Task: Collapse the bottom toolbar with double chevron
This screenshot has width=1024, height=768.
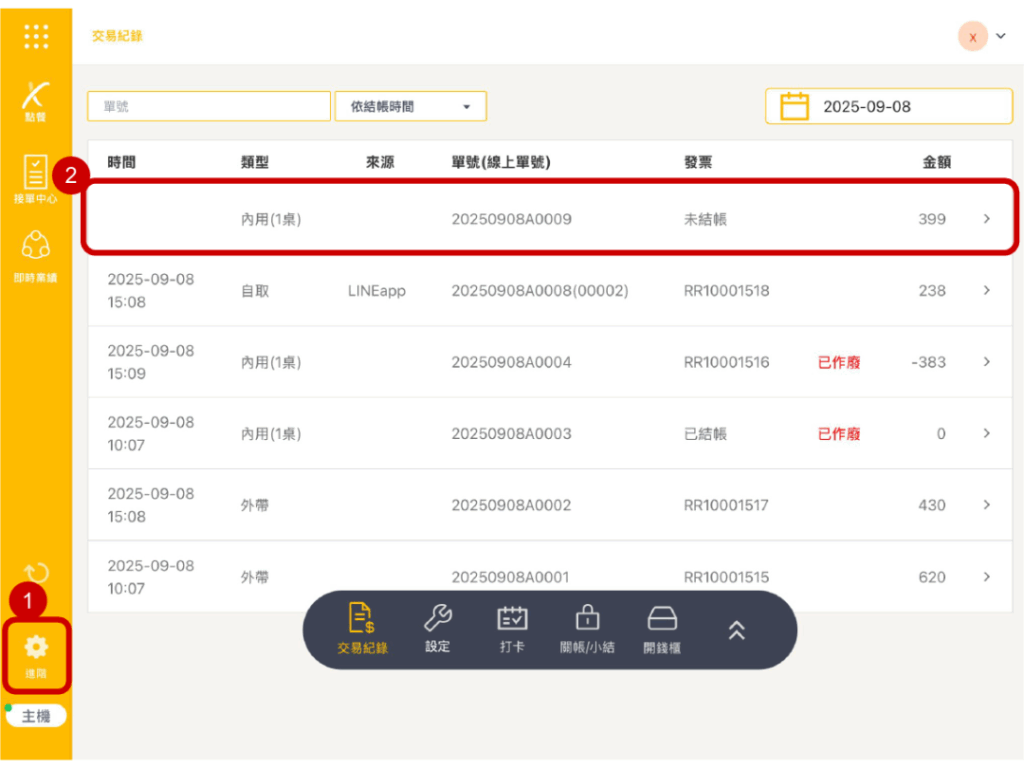Action: [737, 629]
